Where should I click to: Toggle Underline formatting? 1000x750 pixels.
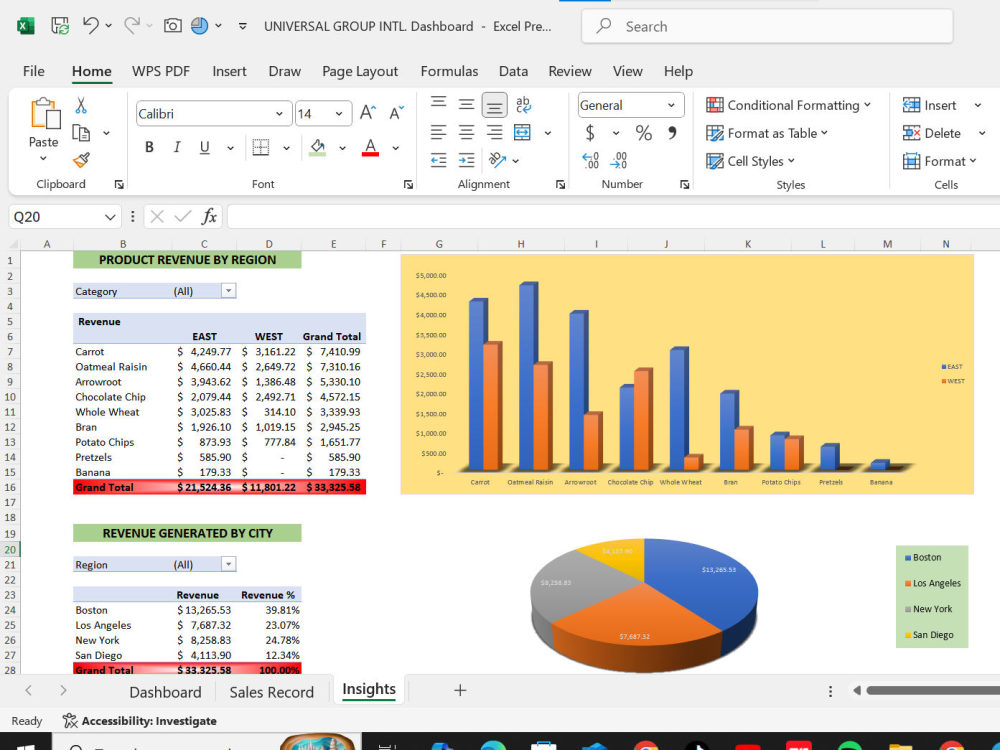pos(205,147)
